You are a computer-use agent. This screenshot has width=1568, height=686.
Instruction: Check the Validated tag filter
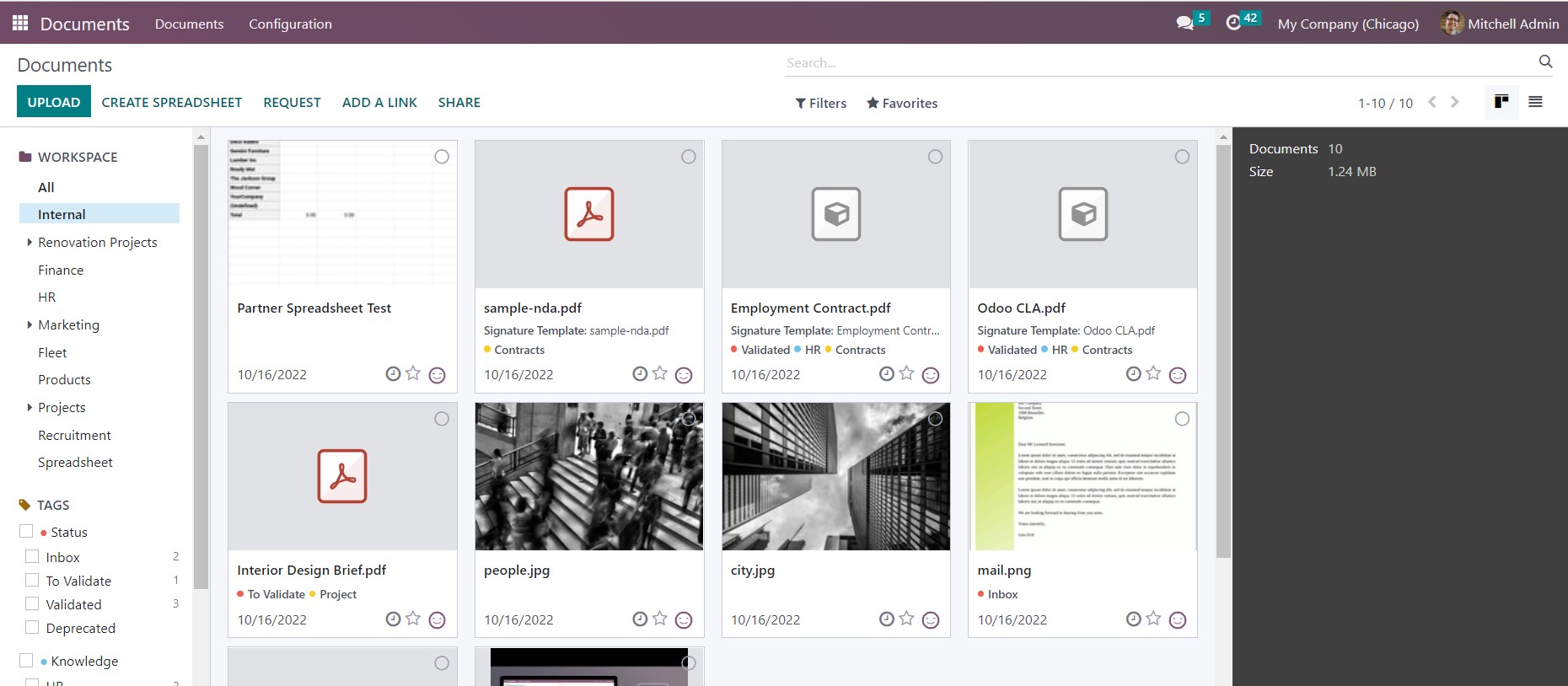pyautogui.click(x=32, y=603)
